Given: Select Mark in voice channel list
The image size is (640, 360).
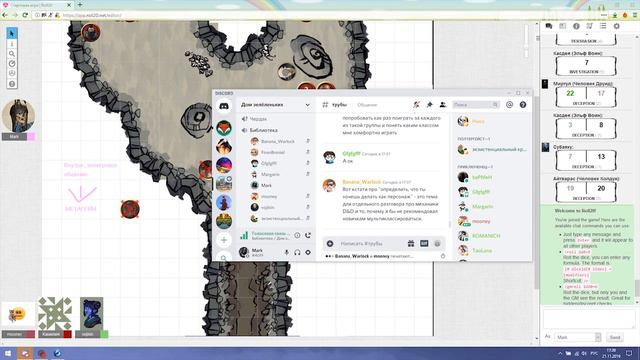Looking at the screenshot, I should pyautogui.click(x=266, y=185).
